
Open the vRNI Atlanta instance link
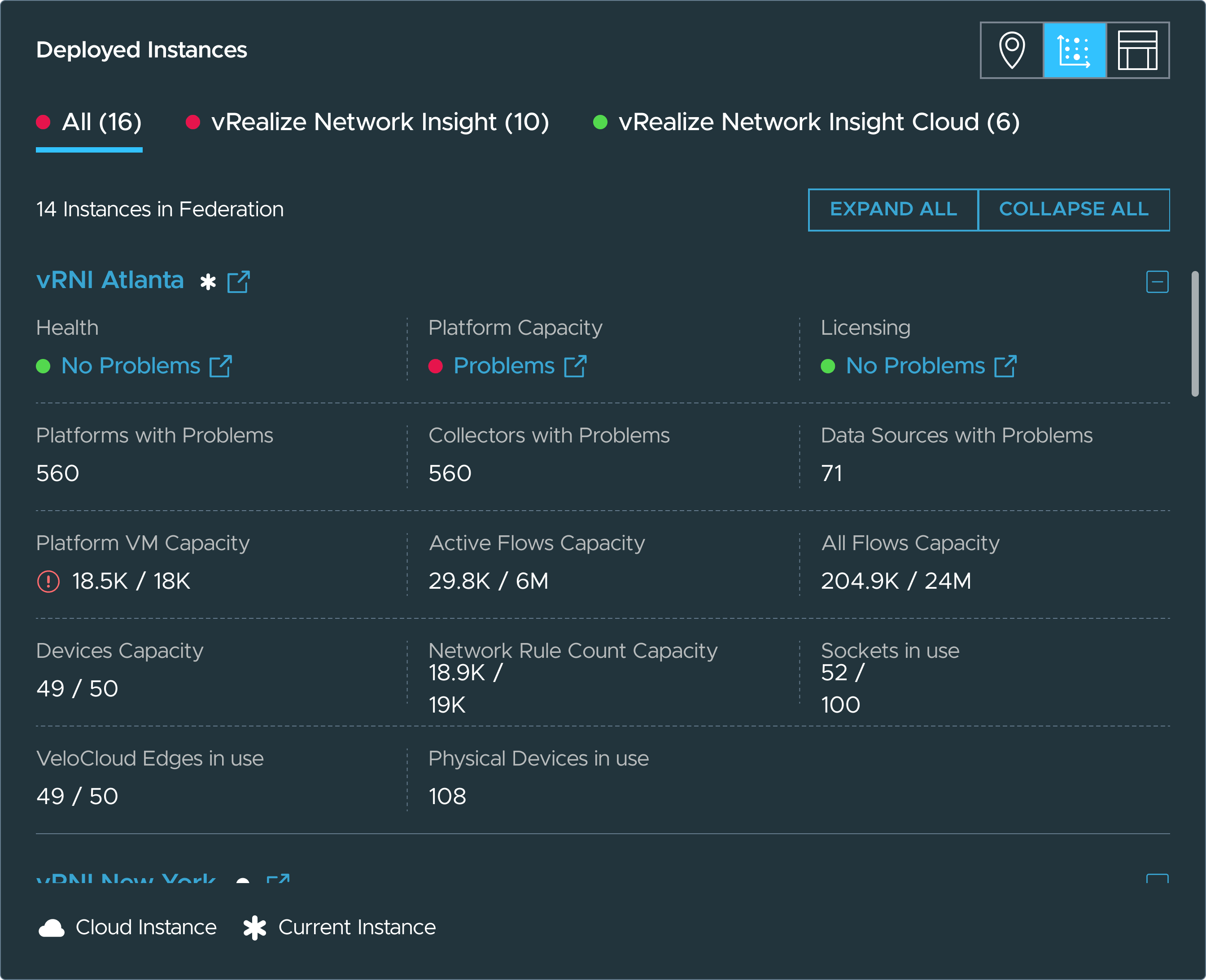pos(110,280)
